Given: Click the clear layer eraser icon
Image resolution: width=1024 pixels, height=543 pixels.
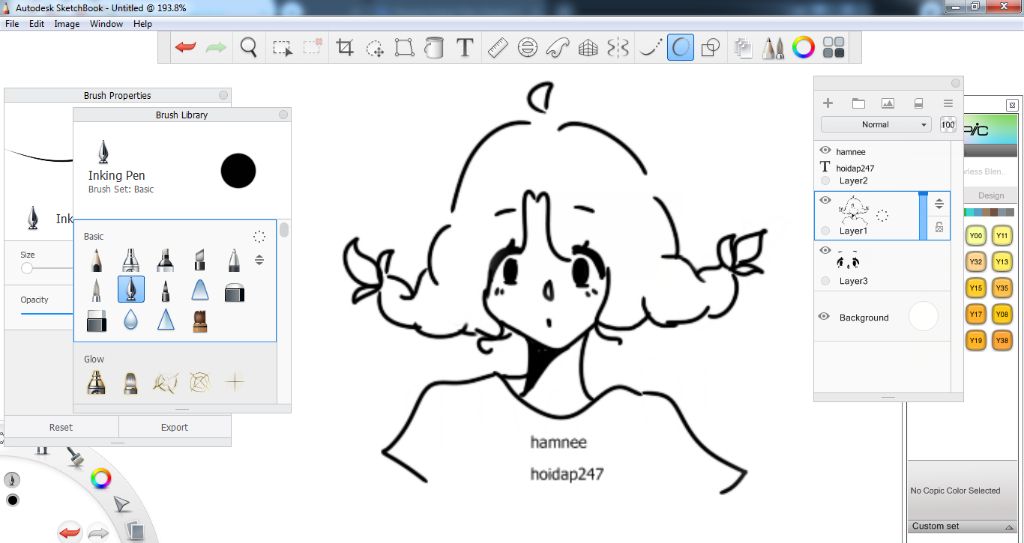Looking at the screenshot, I should point(918,103).
